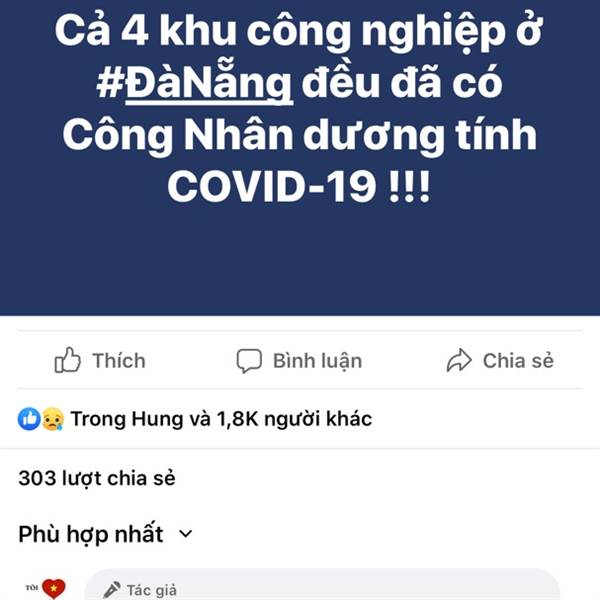600x600 pixels.
Task: Tap the Tác giả label
Action: coord(152,590)
